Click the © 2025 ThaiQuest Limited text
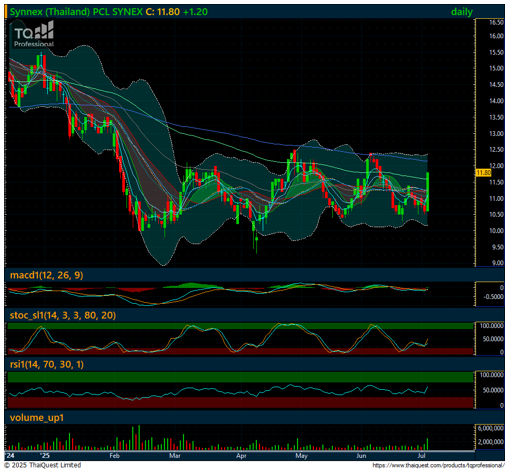This screenshot has height=473, width=509. point(43,465)
